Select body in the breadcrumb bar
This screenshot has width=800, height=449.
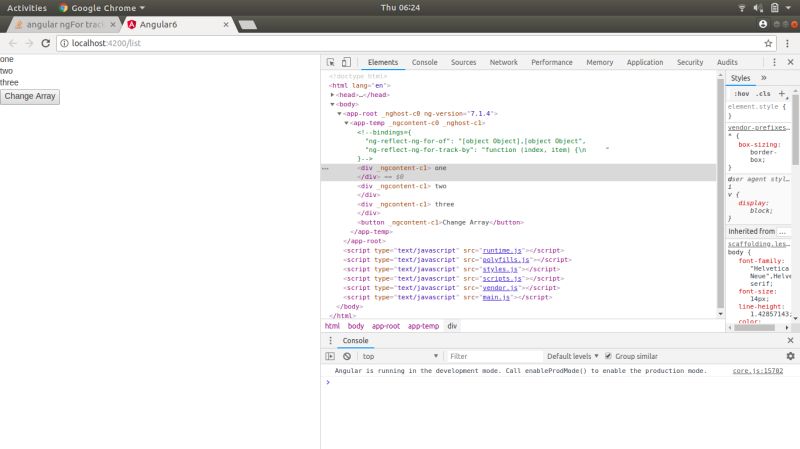coord(356,326)
